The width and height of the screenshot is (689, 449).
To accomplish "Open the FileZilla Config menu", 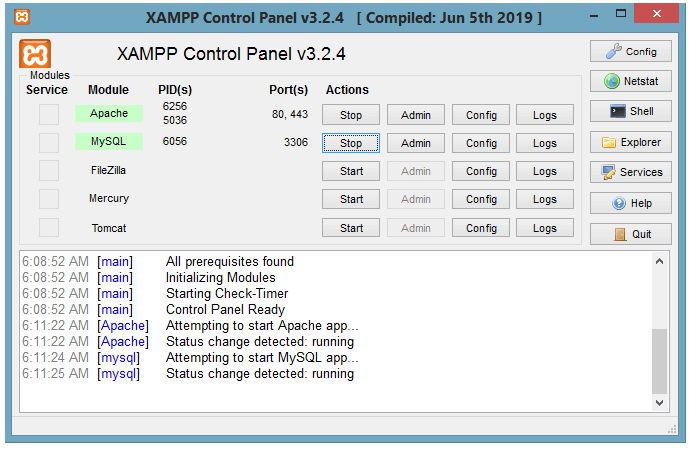I will [x=481, y=171].
